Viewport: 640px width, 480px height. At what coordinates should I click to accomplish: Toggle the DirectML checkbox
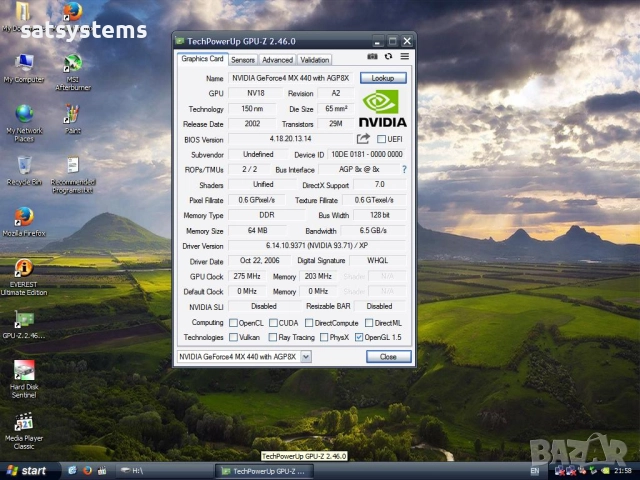coord(369,323)
